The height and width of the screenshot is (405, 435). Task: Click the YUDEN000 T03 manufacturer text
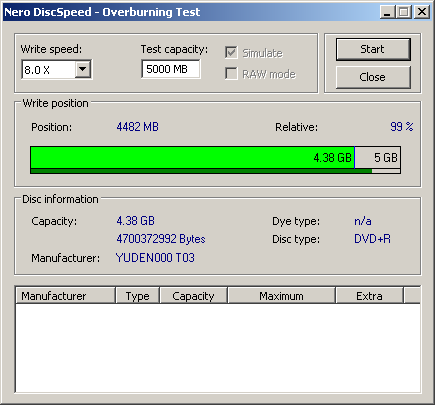[155, 258]
